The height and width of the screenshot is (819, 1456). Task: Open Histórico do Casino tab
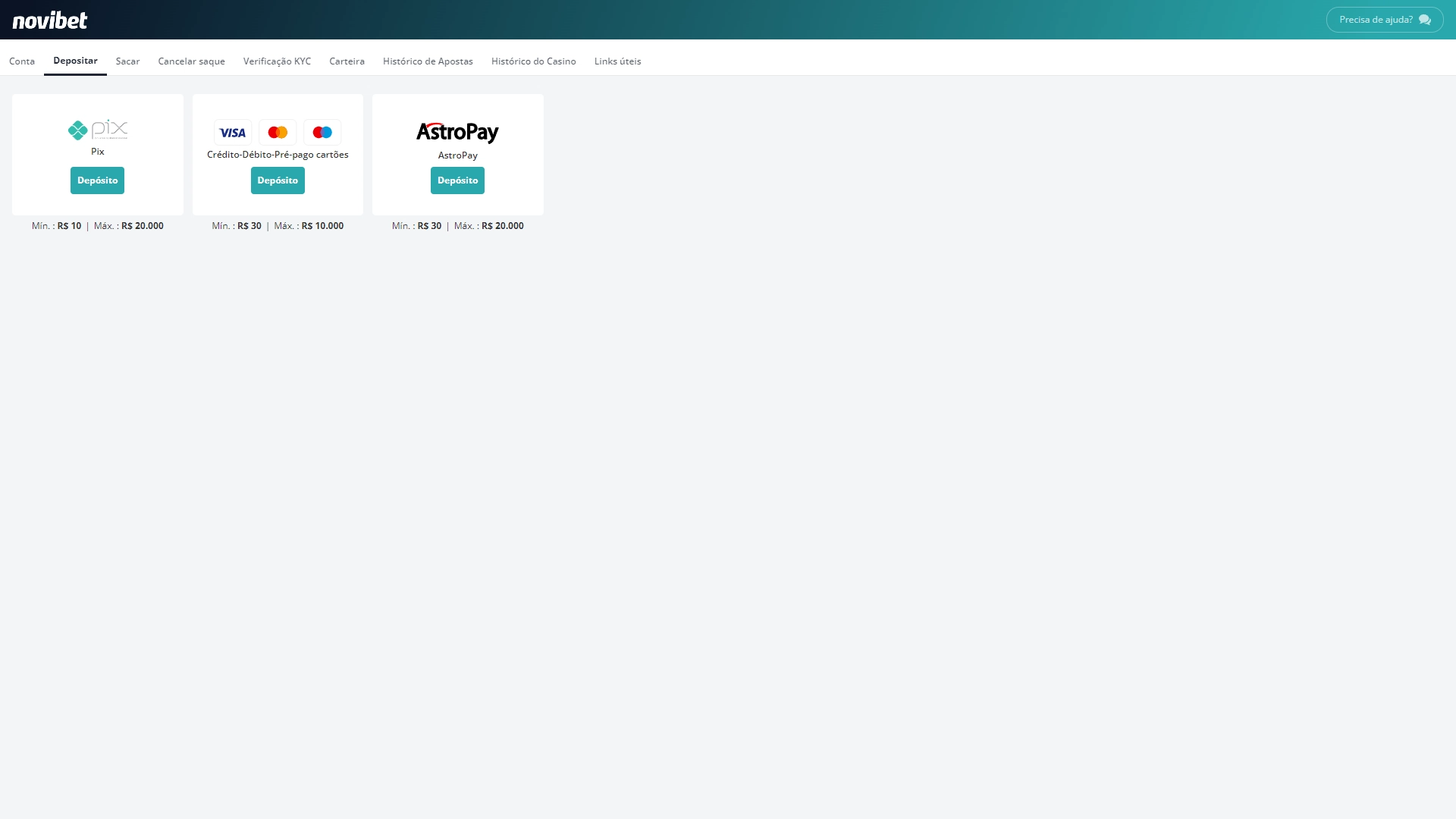coord(533,61)
